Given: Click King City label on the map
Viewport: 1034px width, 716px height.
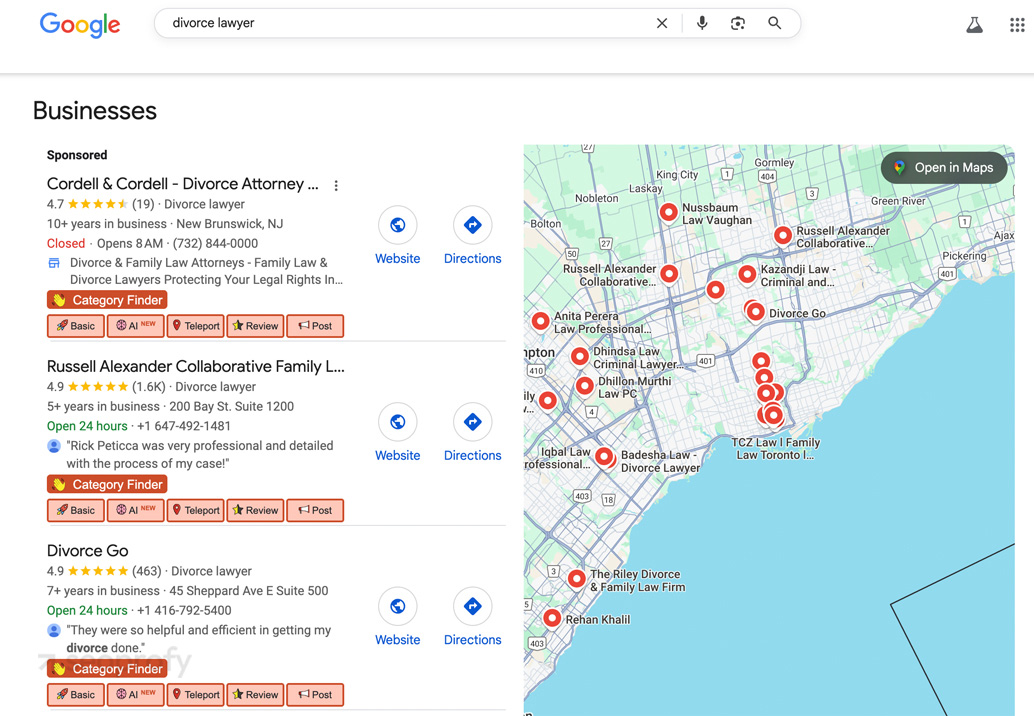Looking at the screenshot, I should 677,175.
